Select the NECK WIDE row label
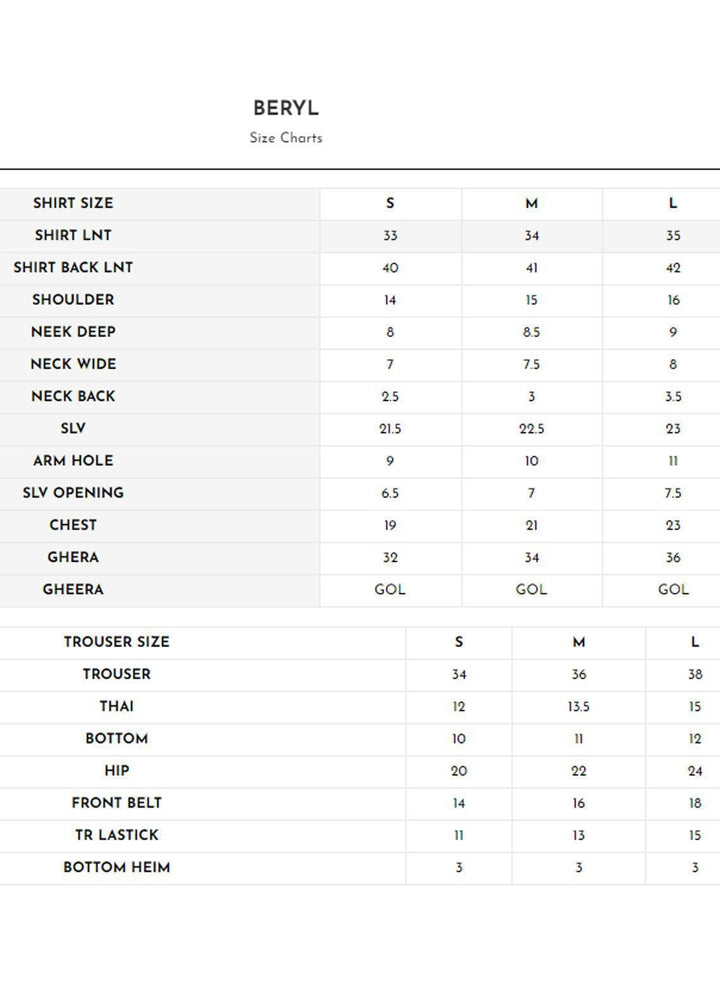Viewport: 720px width, 1002px height. (x=73, y=364)
